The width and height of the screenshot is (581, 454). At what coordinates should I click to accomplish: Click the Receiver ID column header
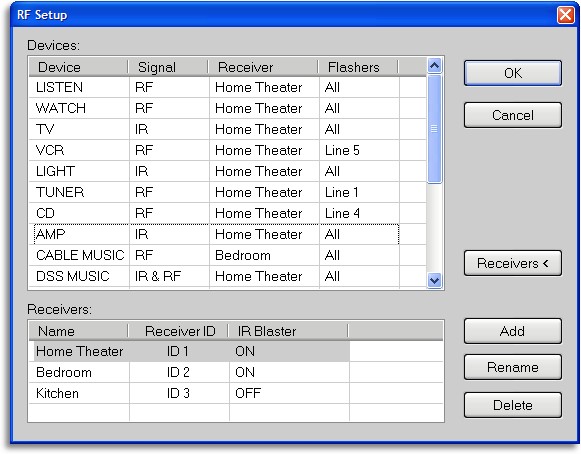[x=178, y=331]
